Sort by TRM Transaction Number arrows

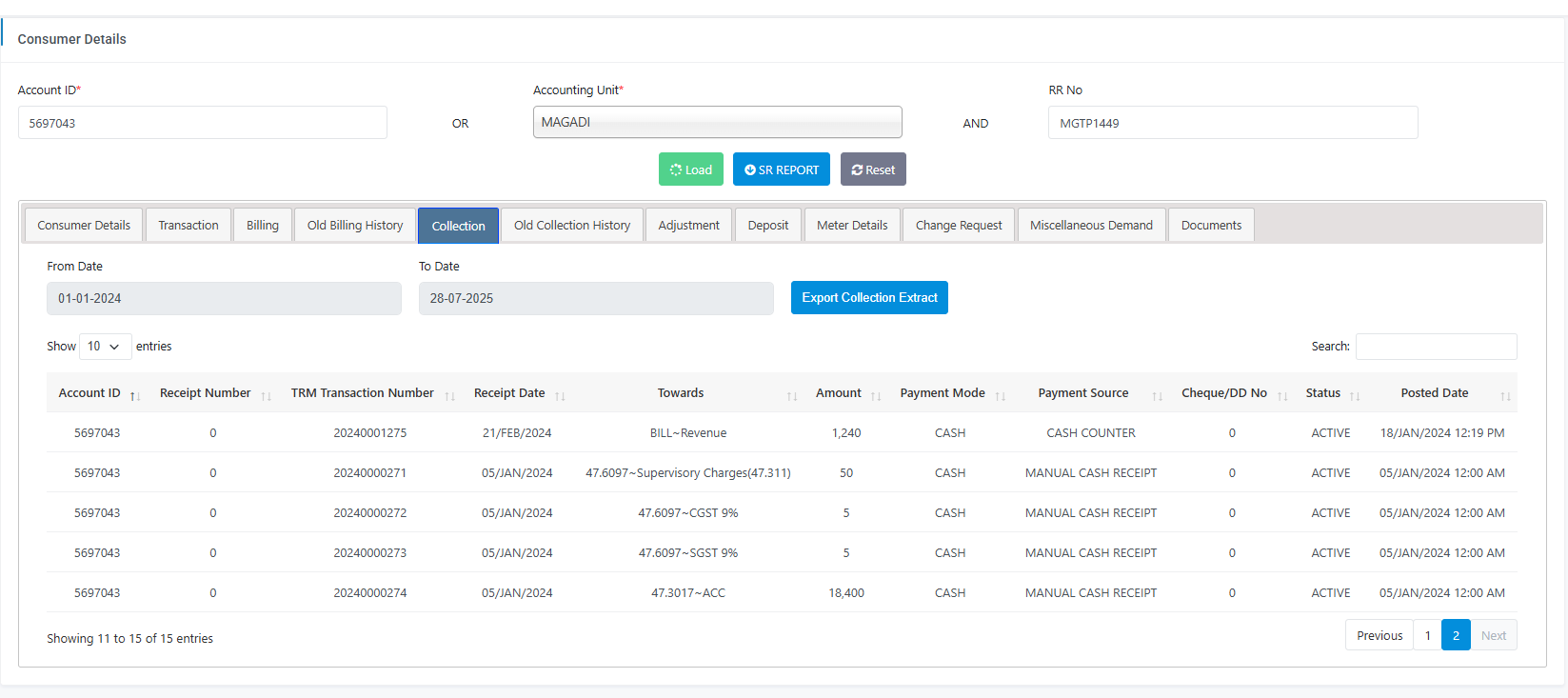[x=449, y=395]
